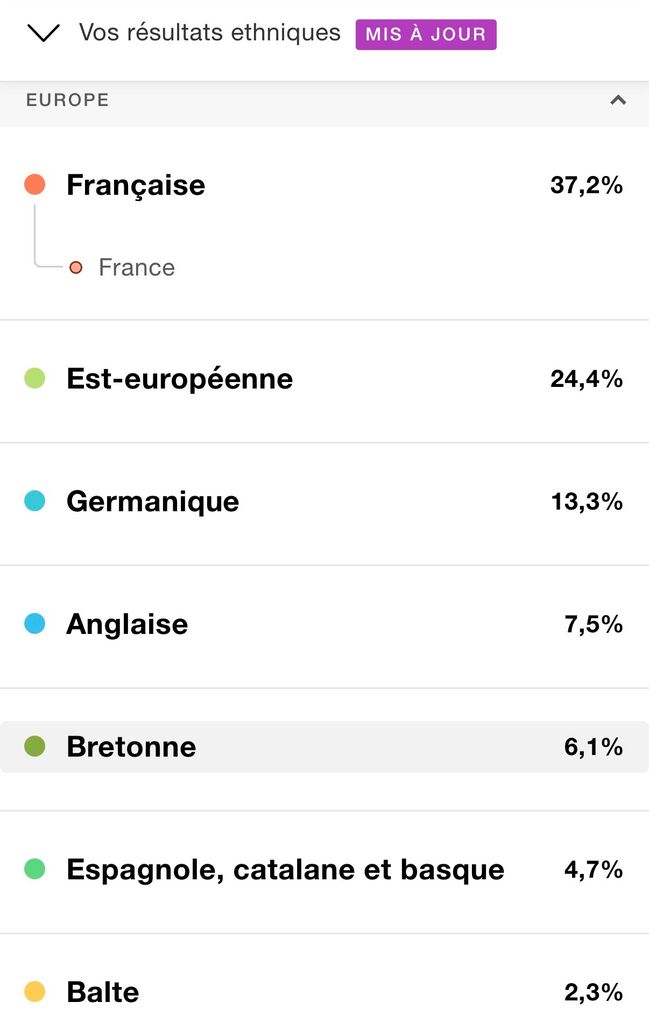Click the light green Est-européenne dot

pos(35,378)
